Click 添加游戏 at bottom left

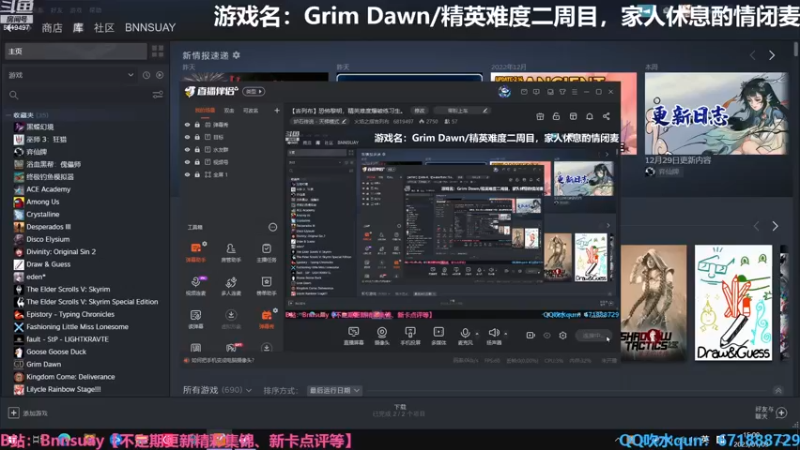(29, 413)
